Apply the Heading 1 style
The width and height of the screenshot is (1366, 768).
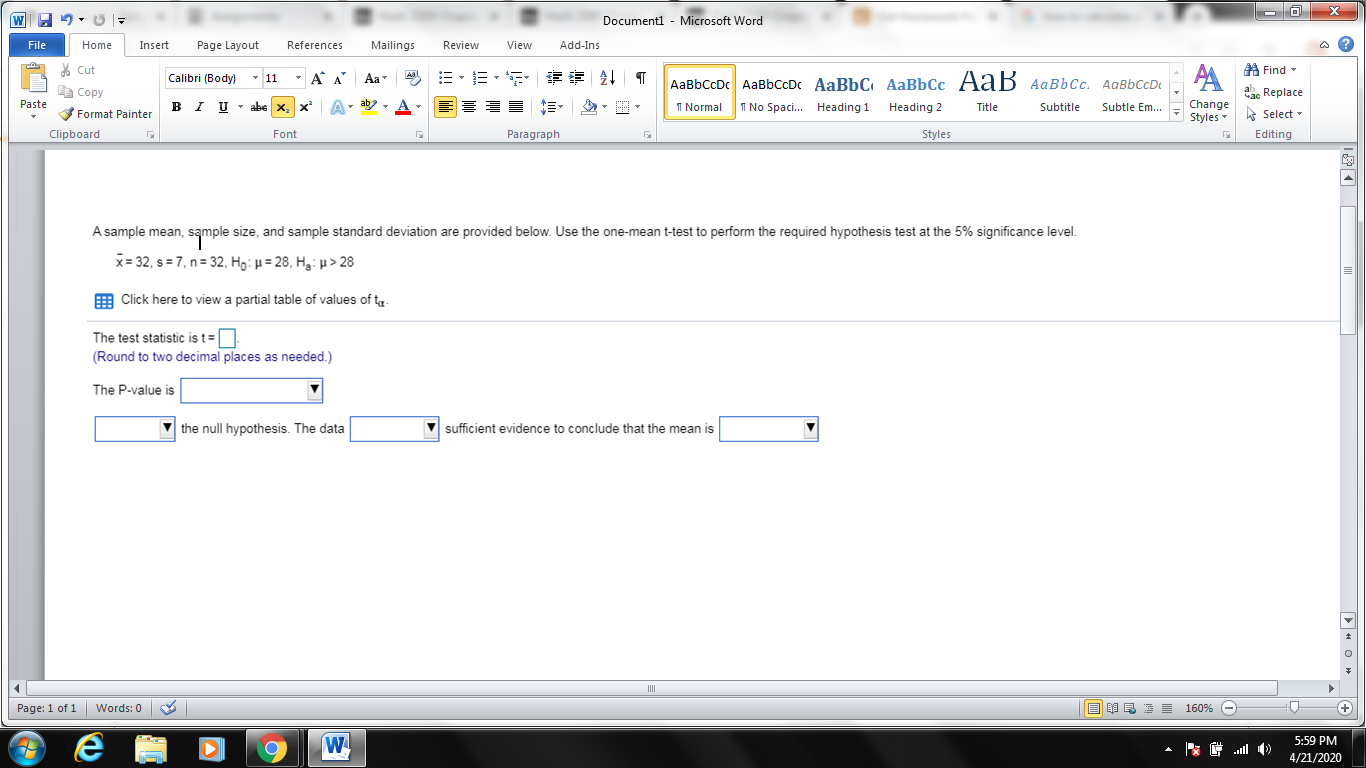[x=843, y=91]
